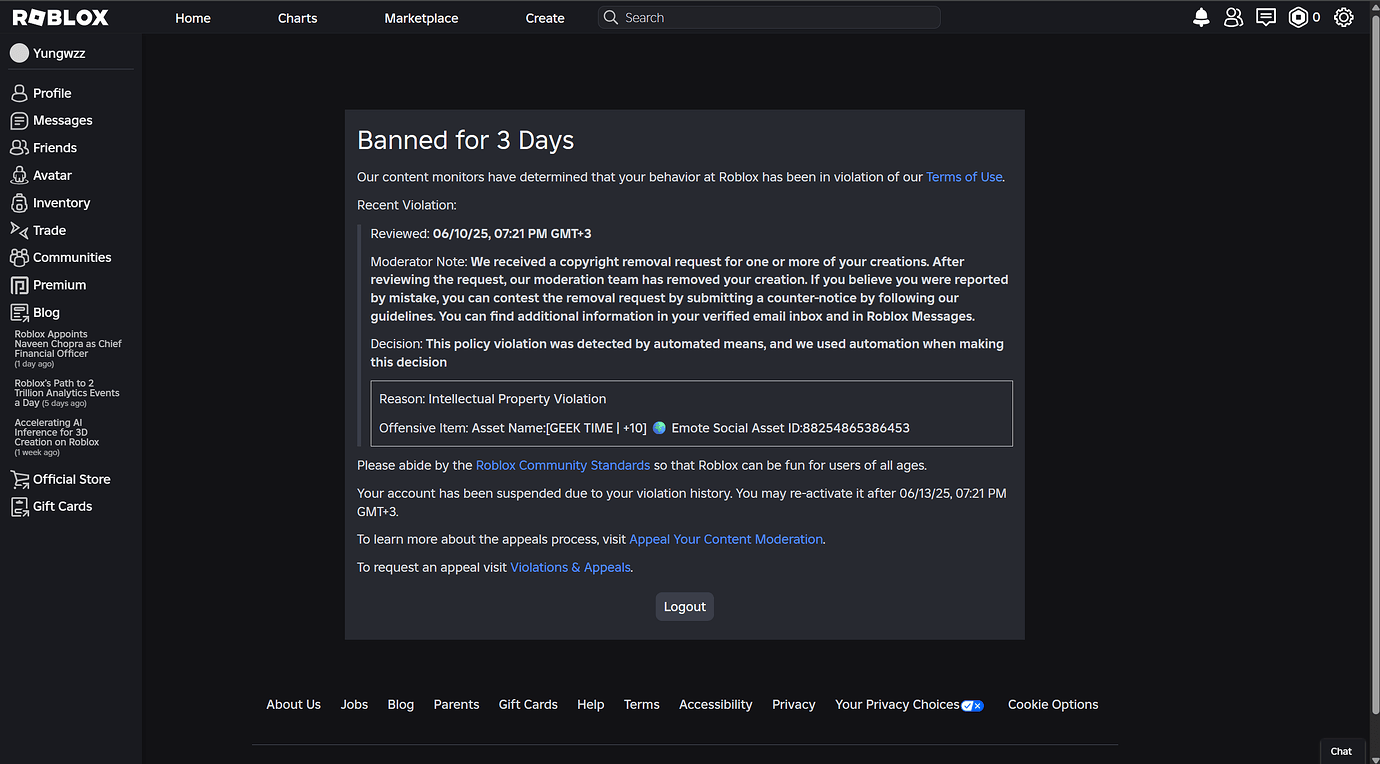Open the Terms of Use link
This screenshot has height=764, width=1380.
coord(963,176)
